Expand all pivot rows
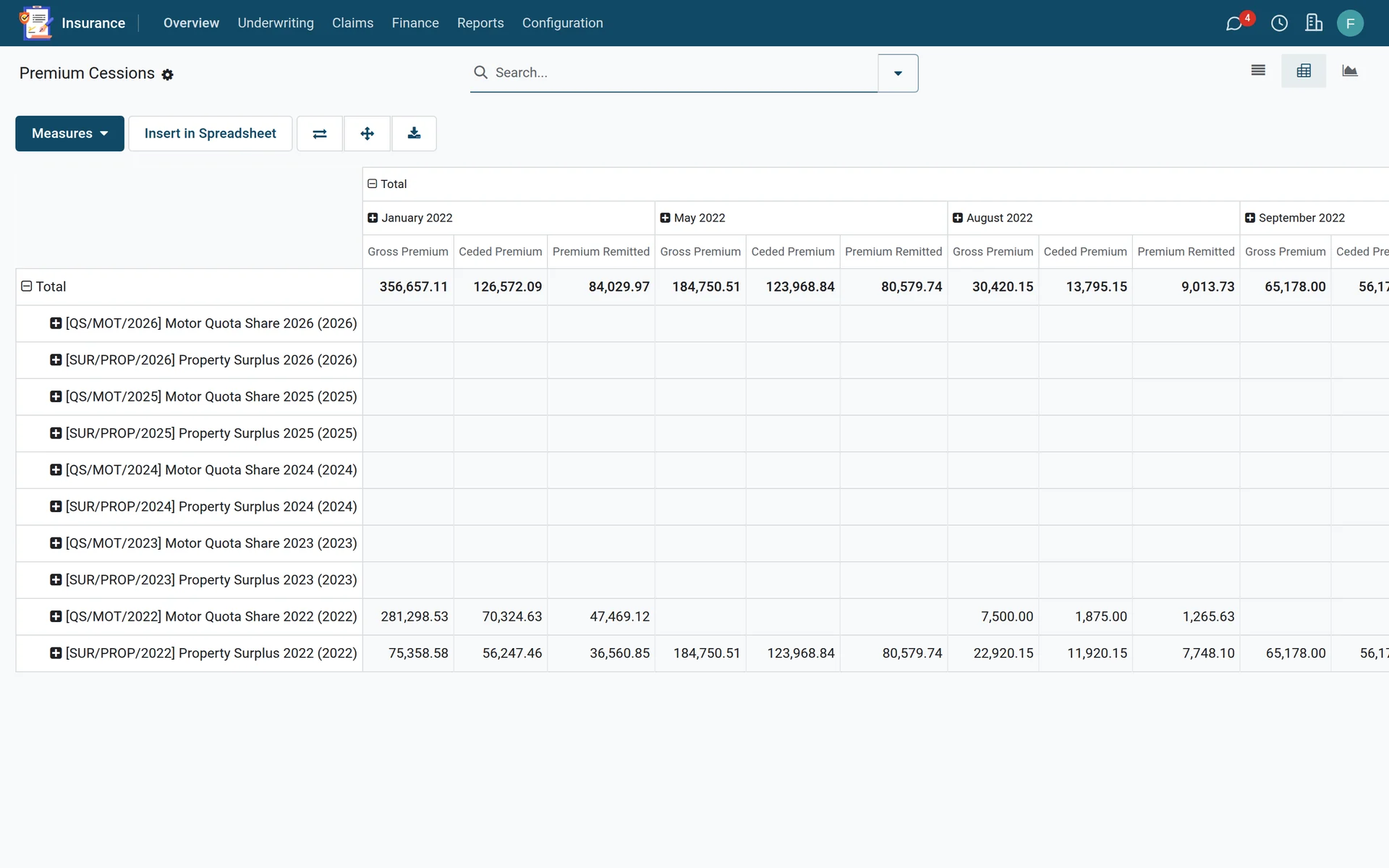 tap(367, 133)
